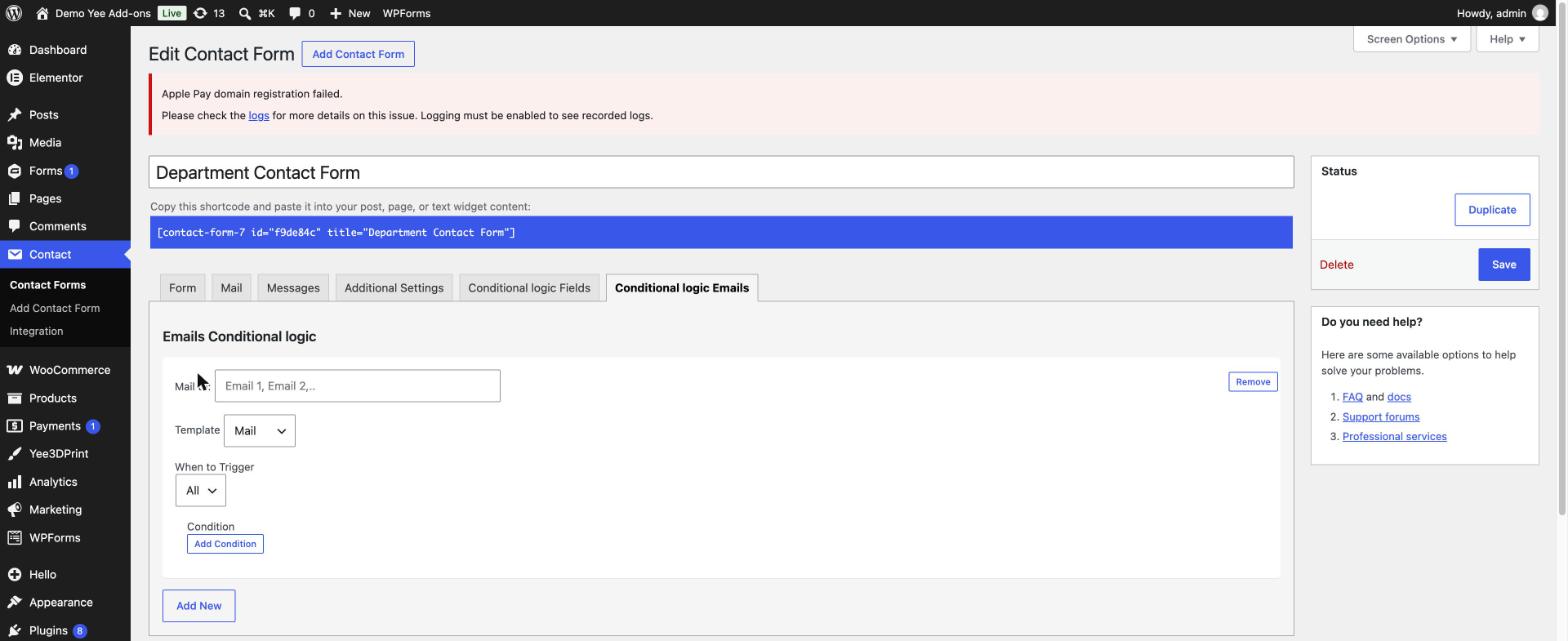
Task: Click the Add New button
Action: pos(199,606)
